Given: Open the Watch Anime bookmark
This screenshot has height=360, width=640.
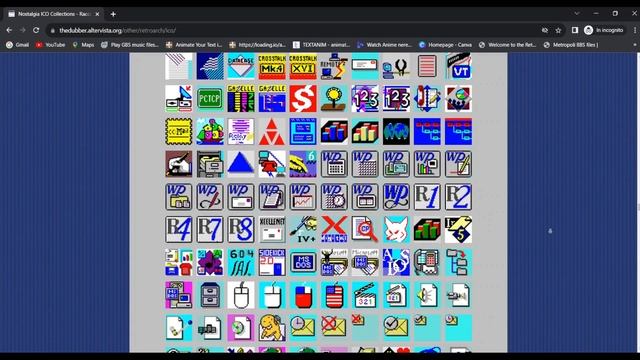Looking at the screenshot, I should coord(384,45).
